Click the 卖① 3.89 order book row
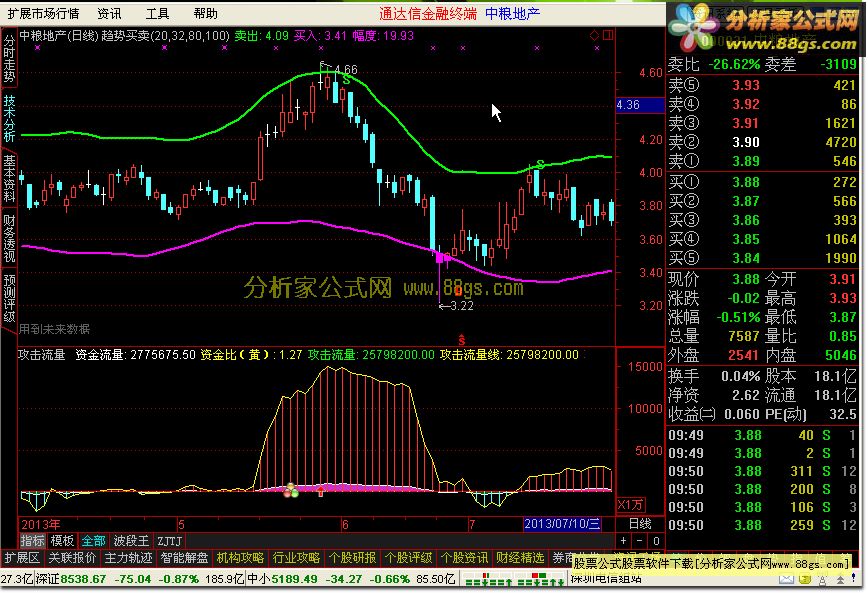The image size is (868, 593). (762, 161)
